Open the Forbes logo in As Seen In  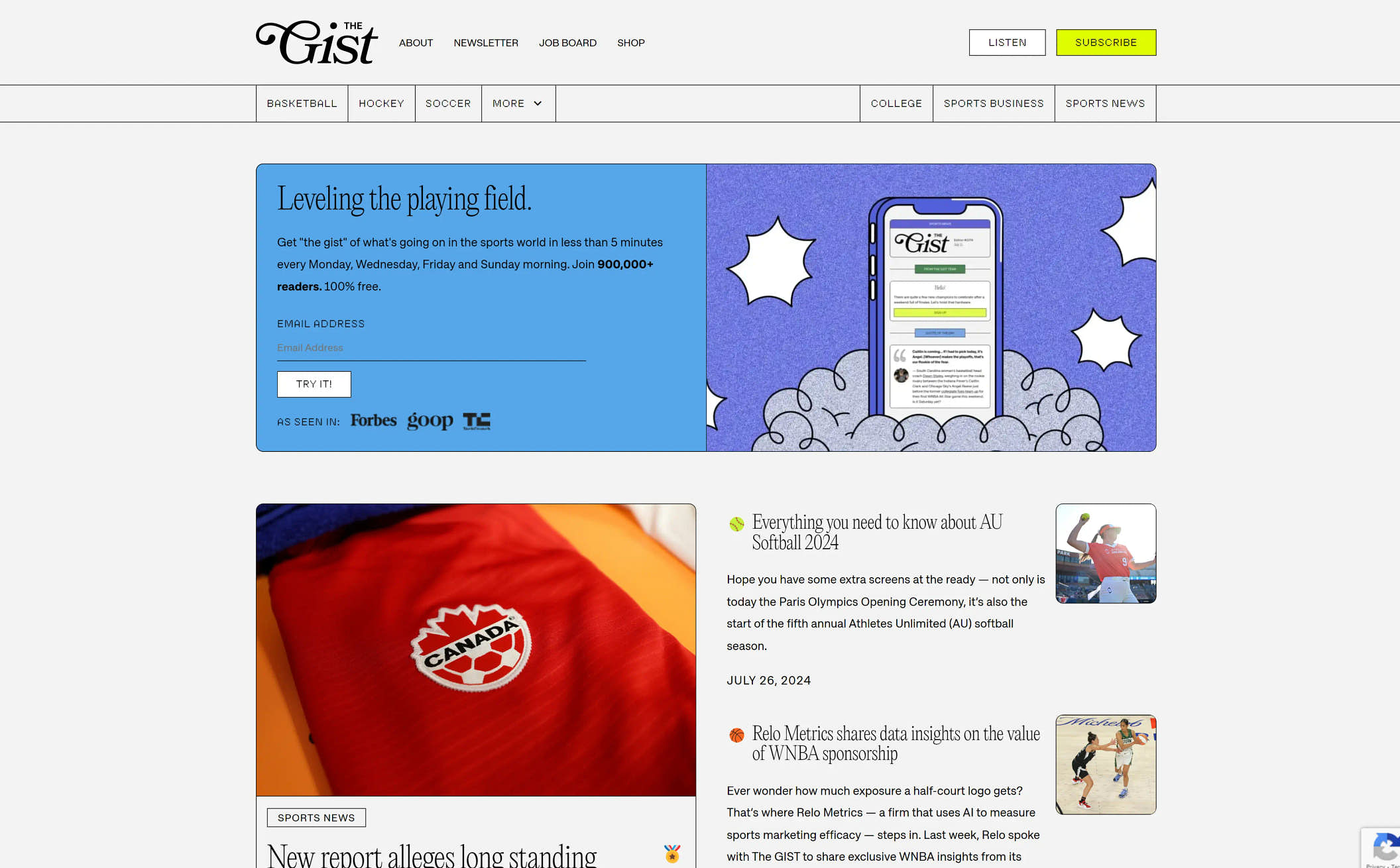point(373,421)
